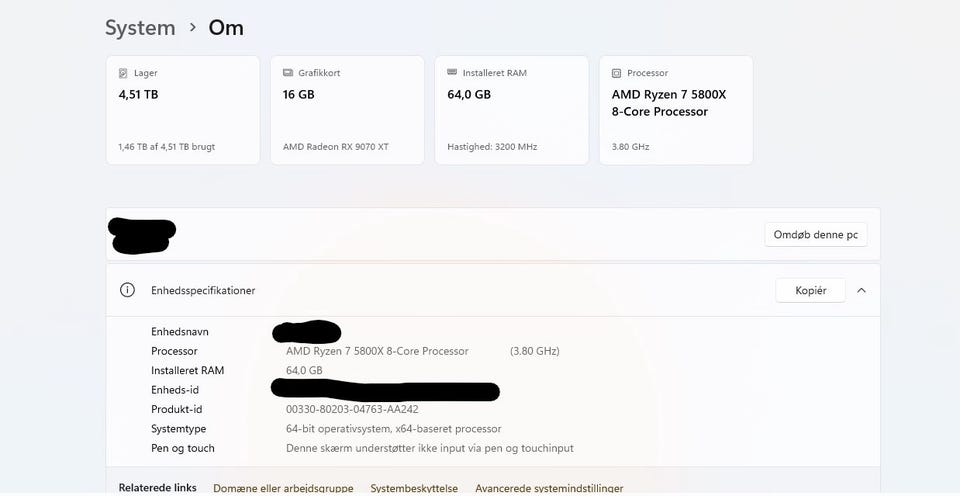Click the Produkt-id value 00330-80203-04763-AA242
960x496 pixels.
pos(352,409)
